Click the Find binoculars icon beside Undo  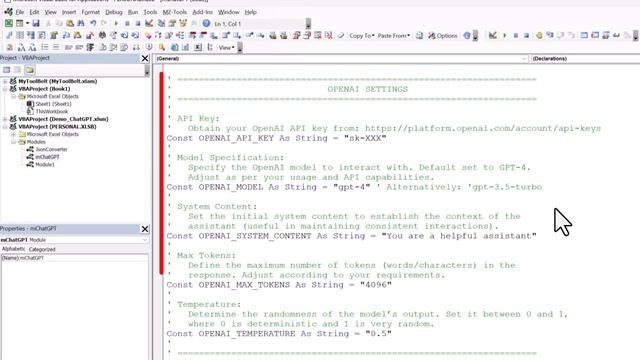(x=80, y=23)
